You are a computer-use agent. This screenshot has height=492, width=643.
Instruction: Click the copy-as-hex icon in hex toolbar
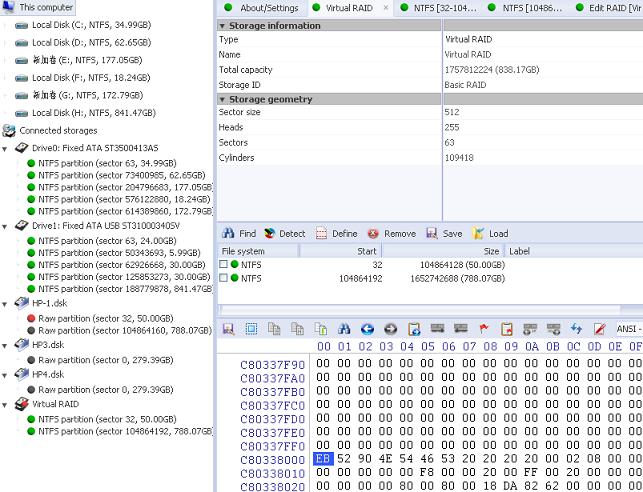pos(297,328)
